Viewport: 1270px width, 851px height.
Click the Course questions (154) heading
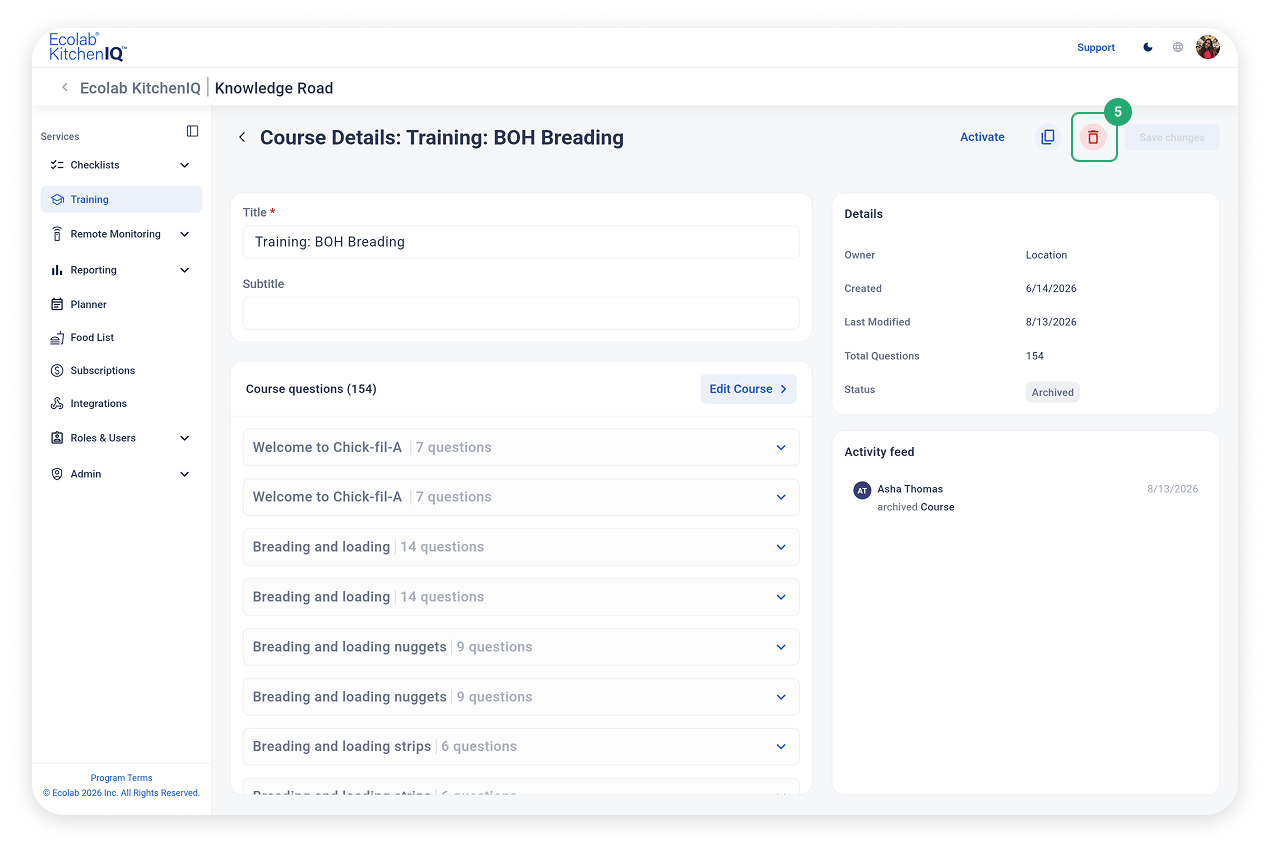[x=311, y=389]
